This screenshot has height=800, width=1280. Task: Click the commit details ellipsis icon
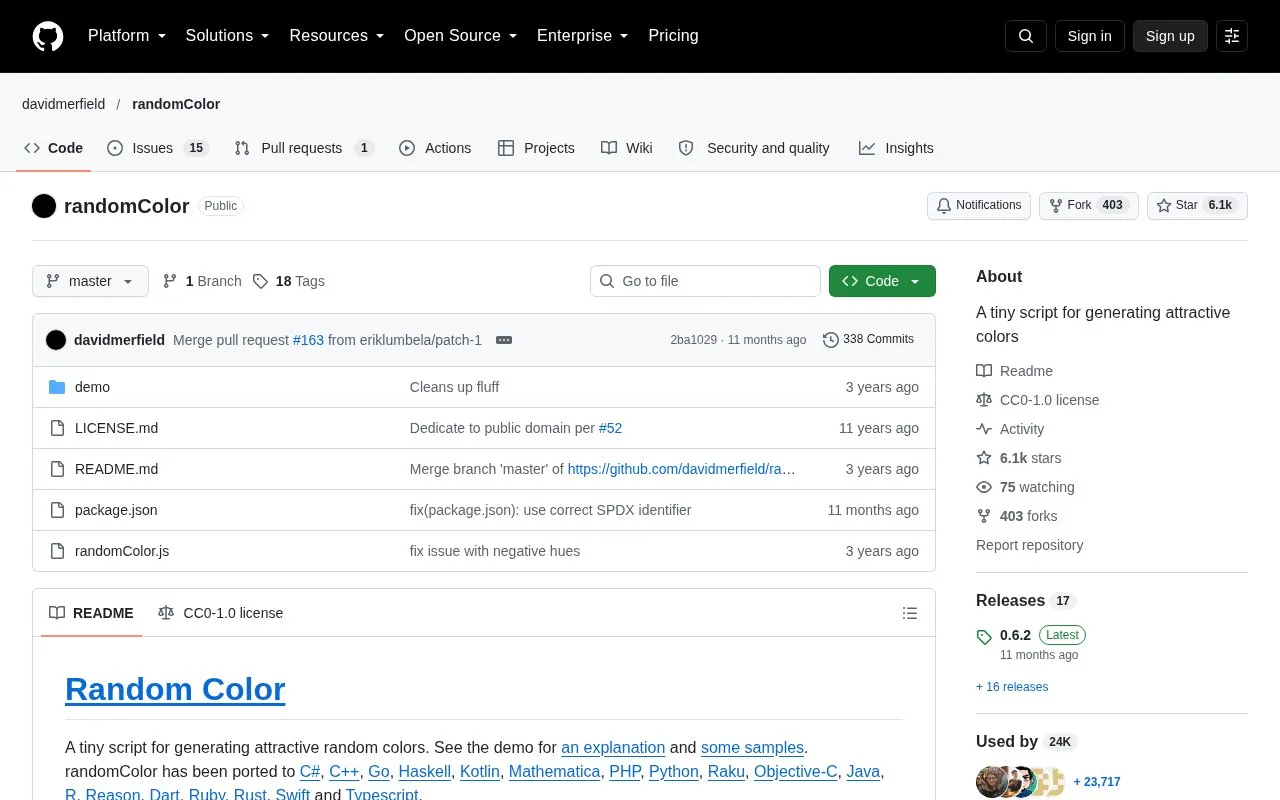point(504,340)
